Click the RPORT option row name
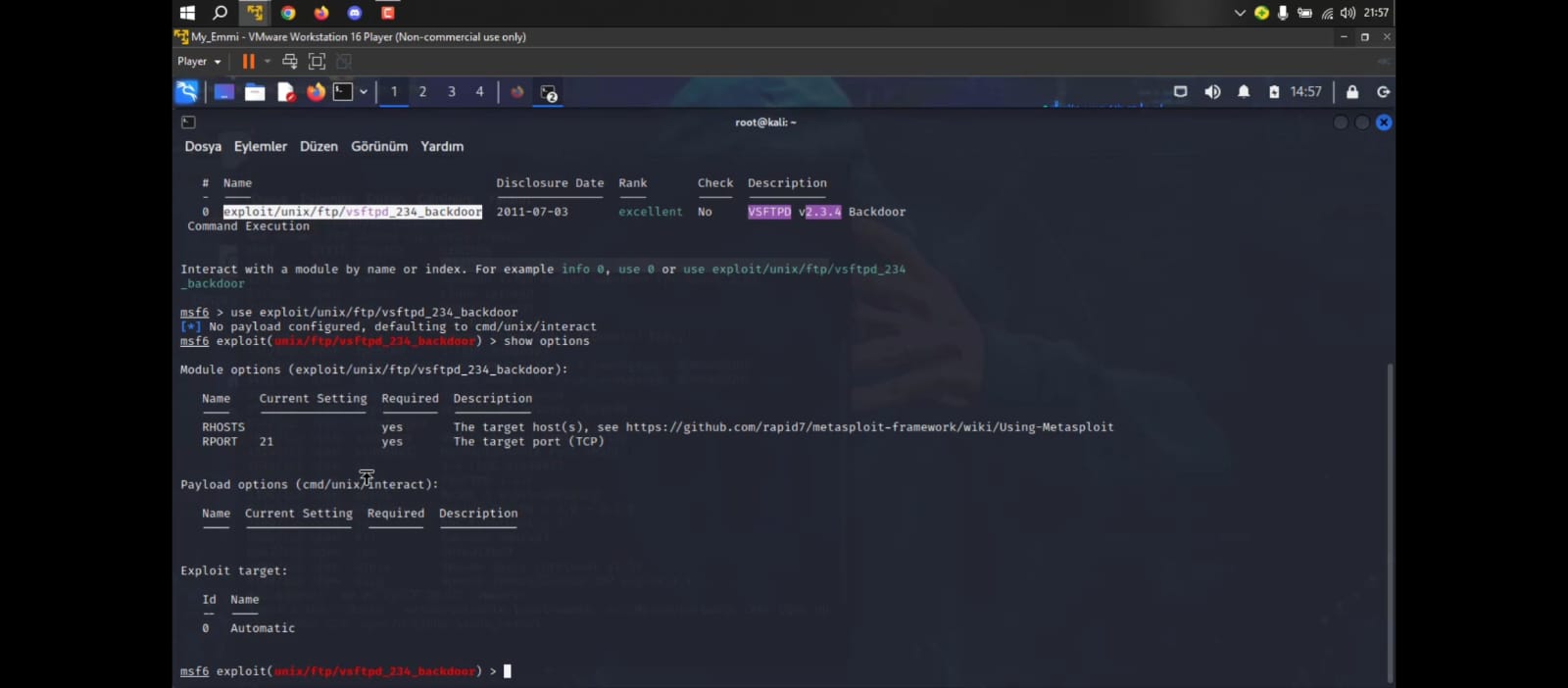The image size is (1568, 688). point(220,442)
